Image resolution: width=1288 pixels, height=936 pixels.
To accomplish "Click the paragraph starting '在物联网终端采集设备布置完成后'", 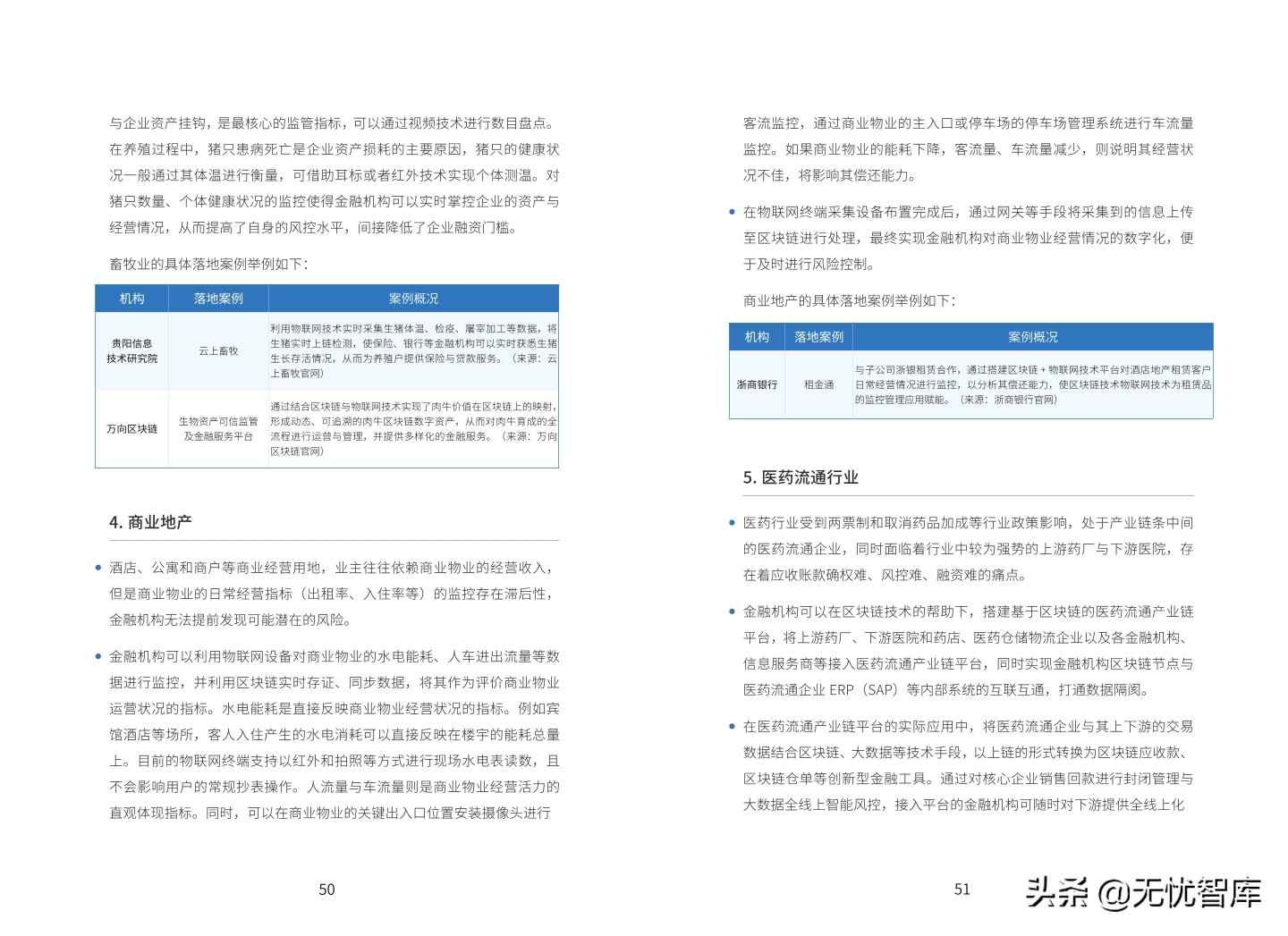I will (968, 238).
